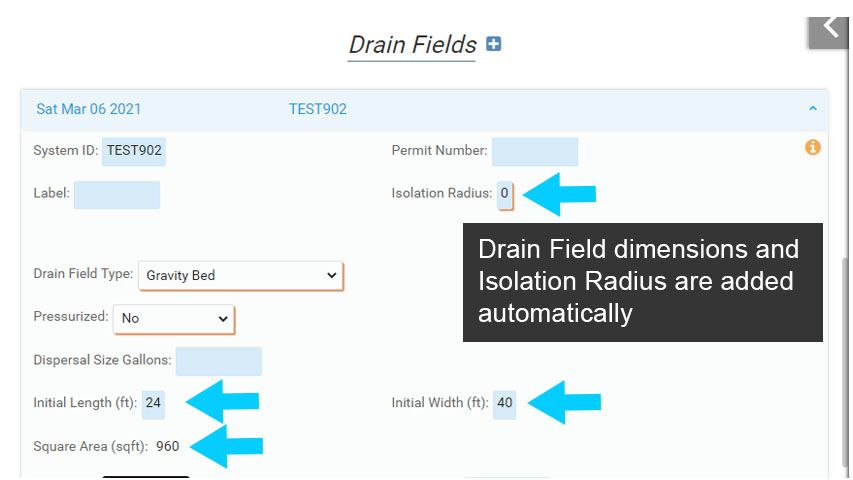The image size is (853, 480).
Task: Click the Sat Mar 06 2021 header date
Action: [x=89, y=109]
